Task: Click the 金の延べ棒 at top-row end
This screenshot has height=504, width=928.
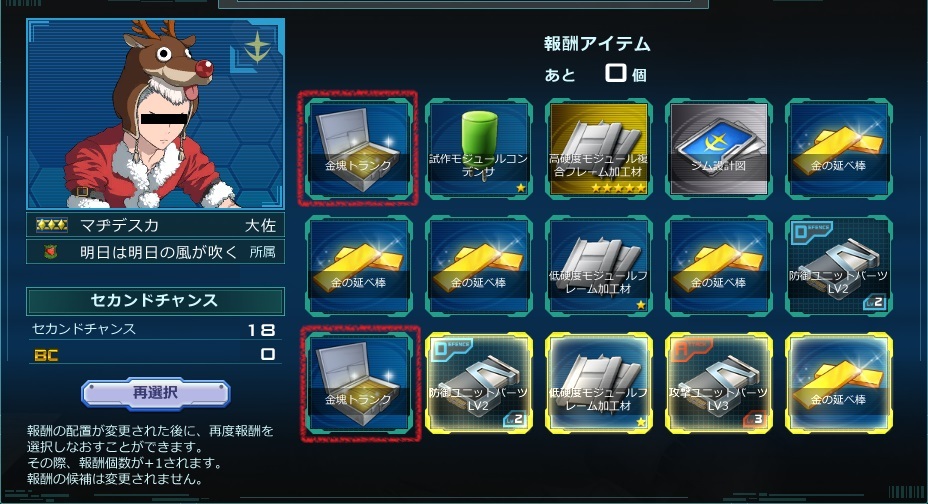Action: (x=839, y=148)
